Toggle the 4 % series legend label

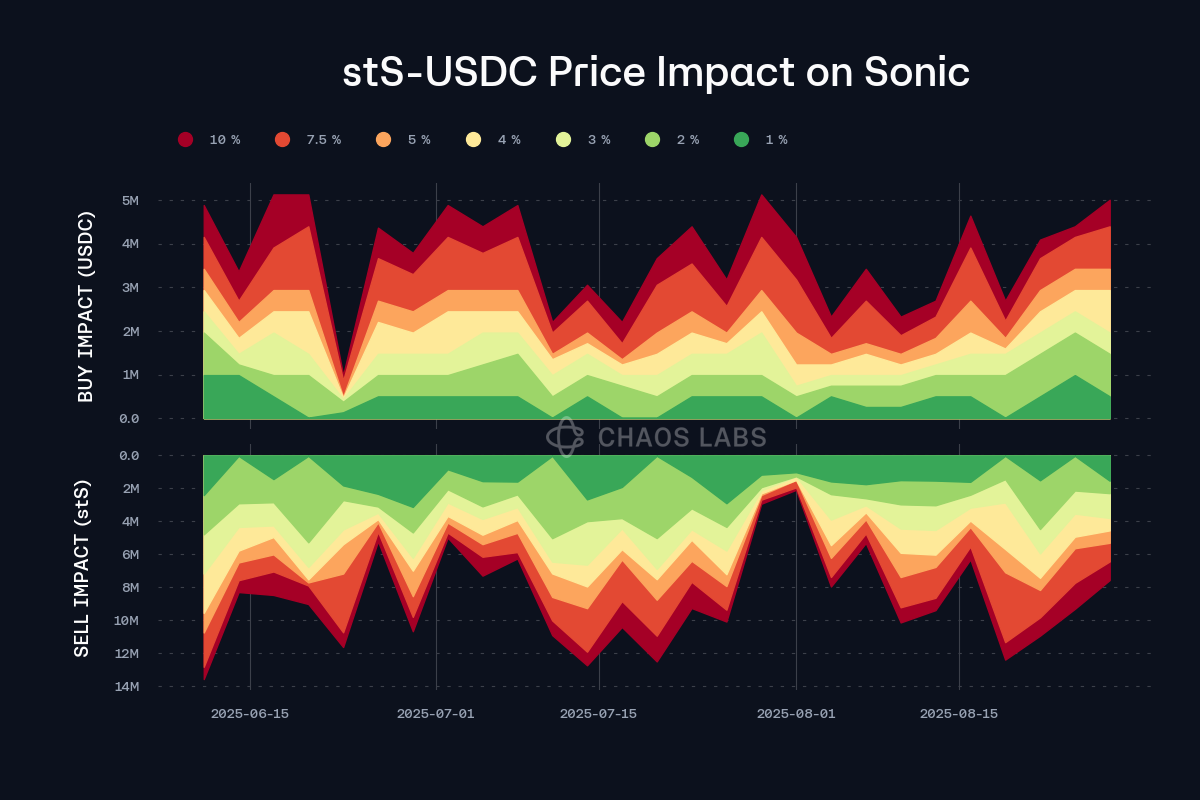coord(509,140)
